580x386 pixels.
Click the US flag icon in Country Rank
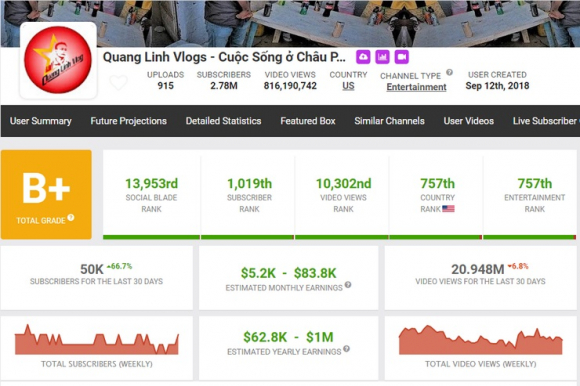tap(448, 209)
